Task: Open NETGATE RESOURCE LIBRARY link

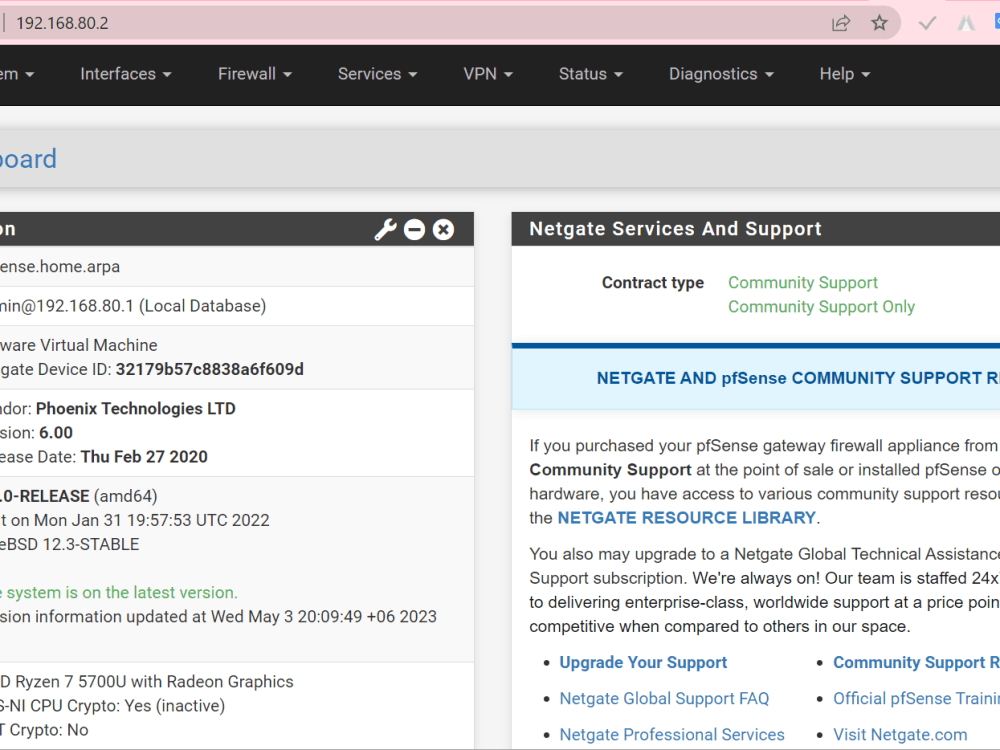Action: click(x=687, y=518)
